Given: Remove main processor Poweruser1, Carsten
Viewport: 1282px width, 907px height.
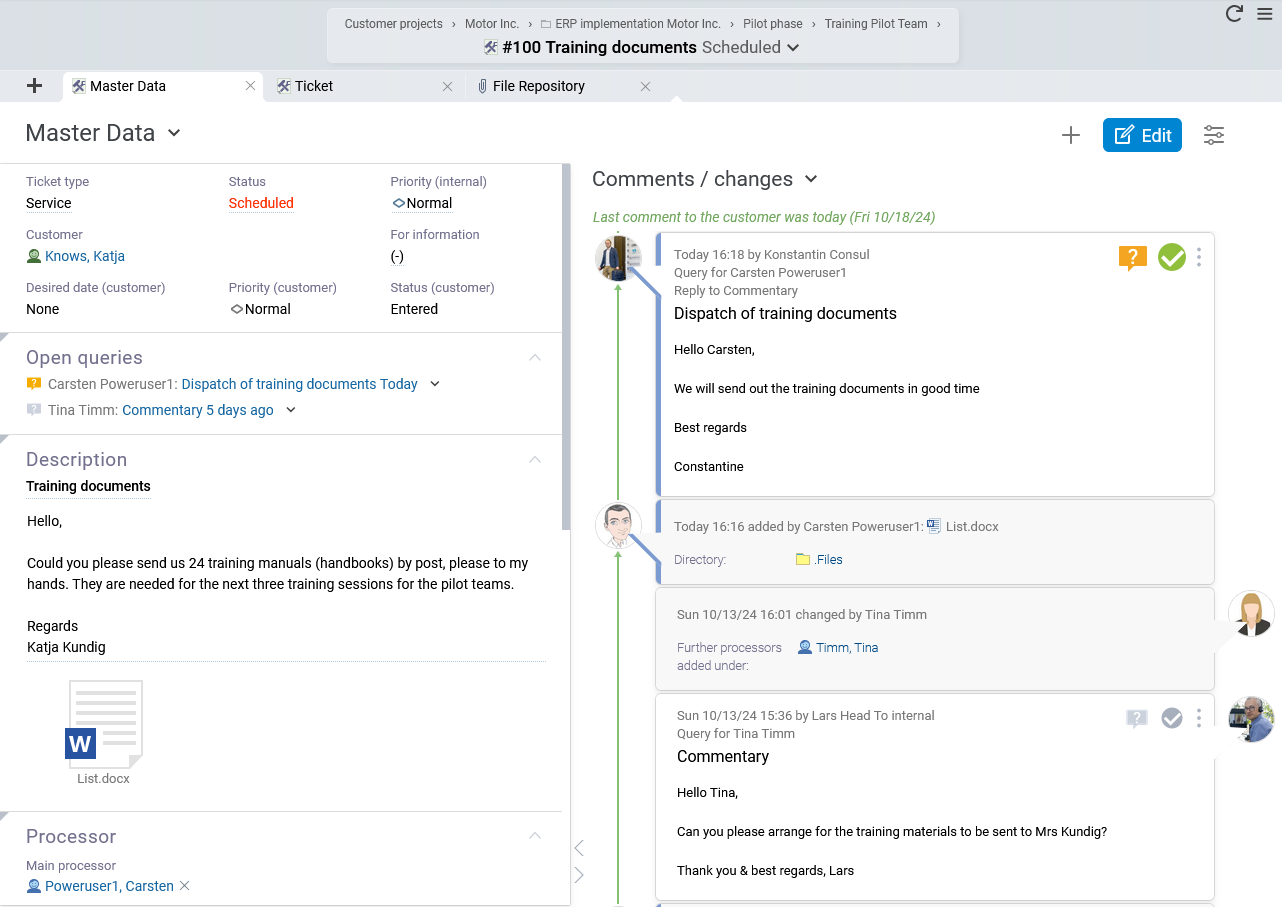Looking at the screenshot, I should tap(185, 886).
